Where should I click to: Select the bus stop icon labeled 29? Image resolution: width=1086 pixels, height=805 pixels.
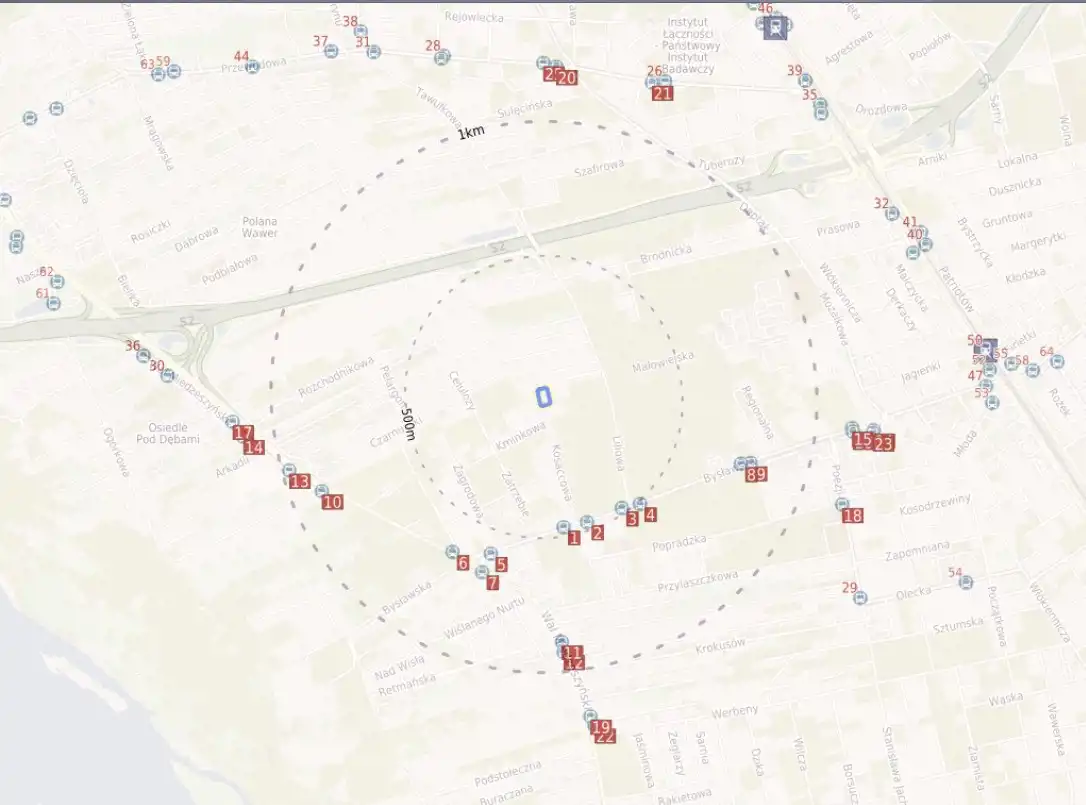pos(860,598)
